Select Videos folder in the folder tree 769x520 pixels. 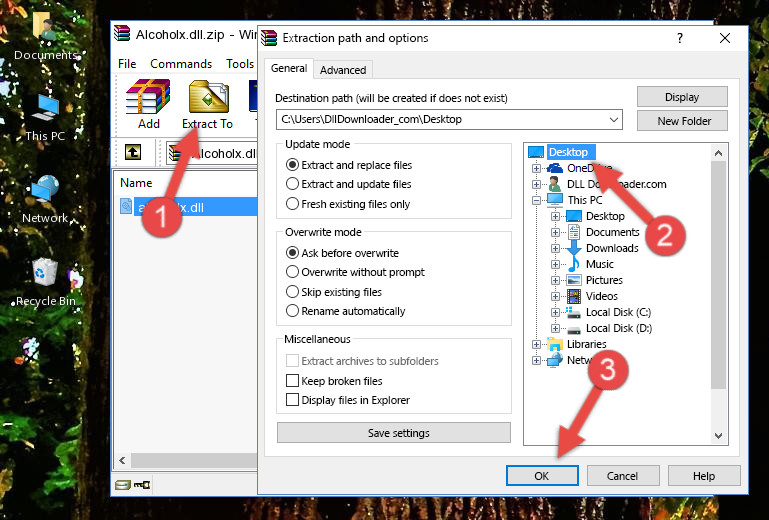click(x=601, y=296)
